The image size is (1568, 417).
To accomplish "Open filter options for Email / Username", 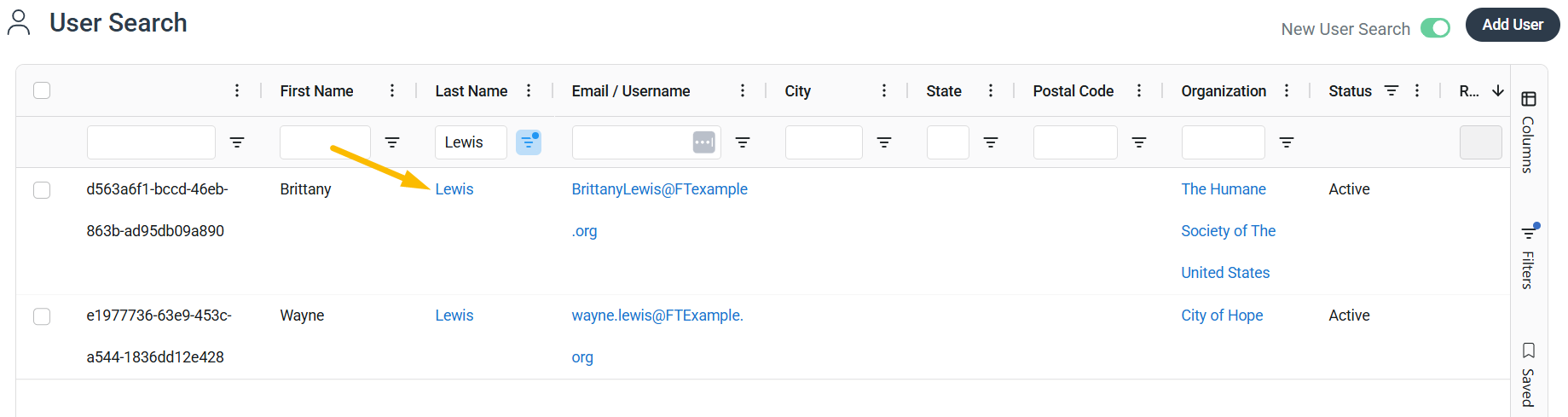I will (743, 142).
